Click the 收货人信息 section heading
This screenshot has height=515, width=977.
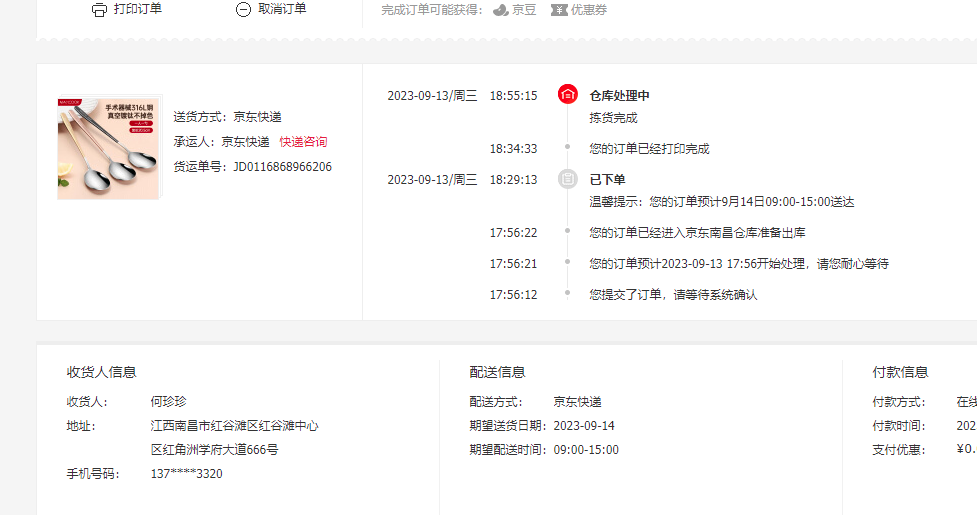pos(101,372)
